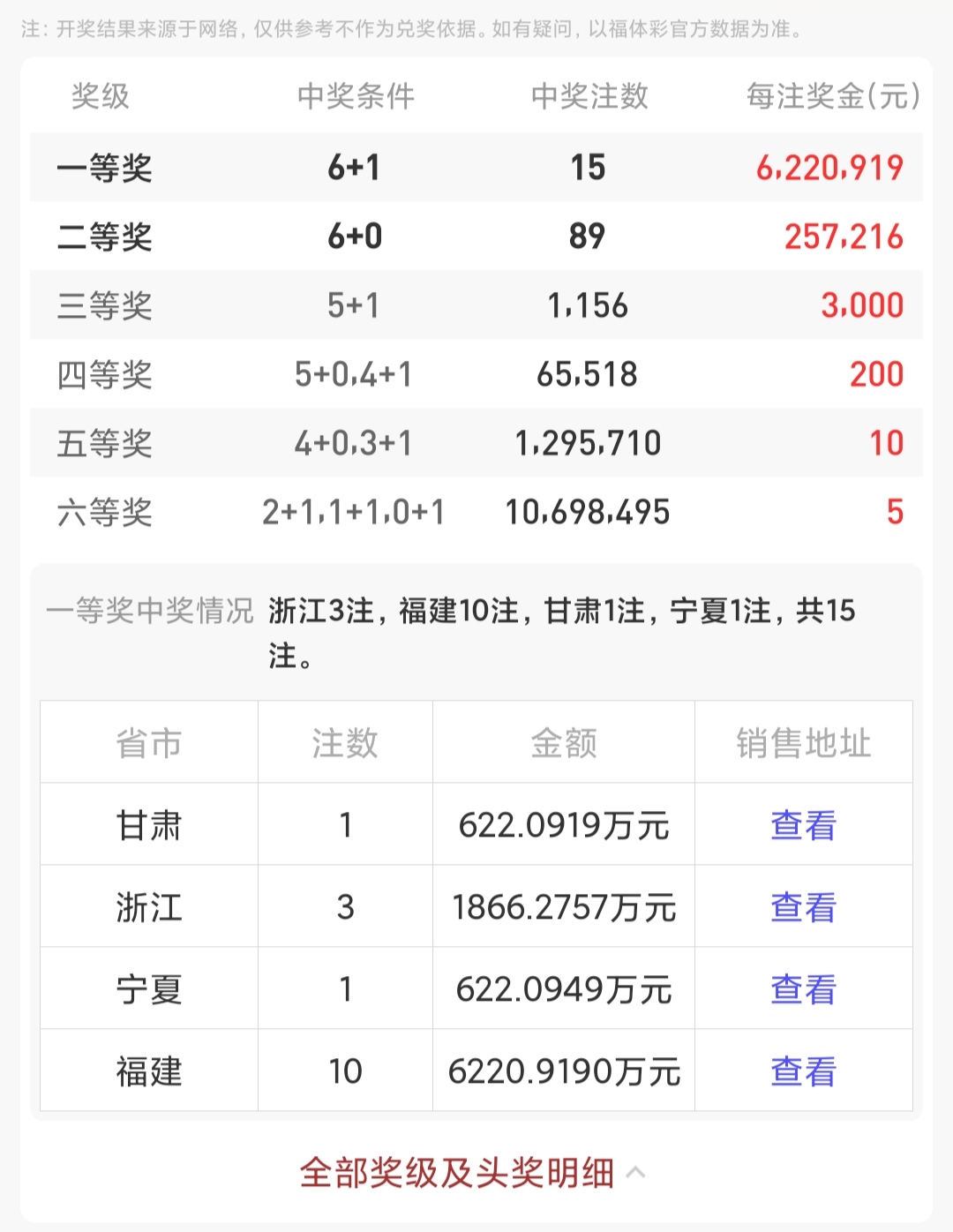Select the 二等奖 prize row
The width and height of the screenshot is (953, 1232).
coord(476,237)
